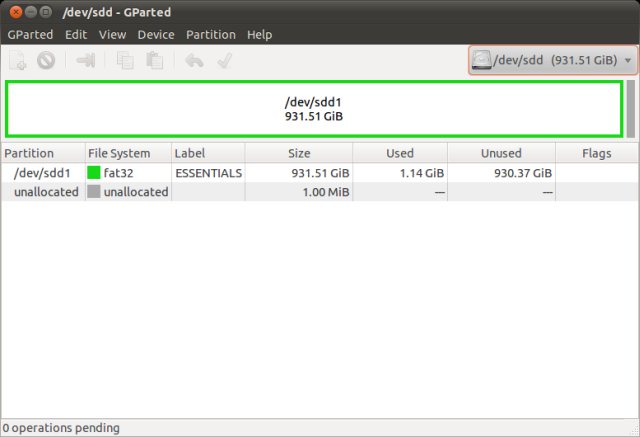Viewport: 640px width, 437px height.
Task: Open the /dev/sdd device dropdown arrow
Action: click(x=628, y=60)
